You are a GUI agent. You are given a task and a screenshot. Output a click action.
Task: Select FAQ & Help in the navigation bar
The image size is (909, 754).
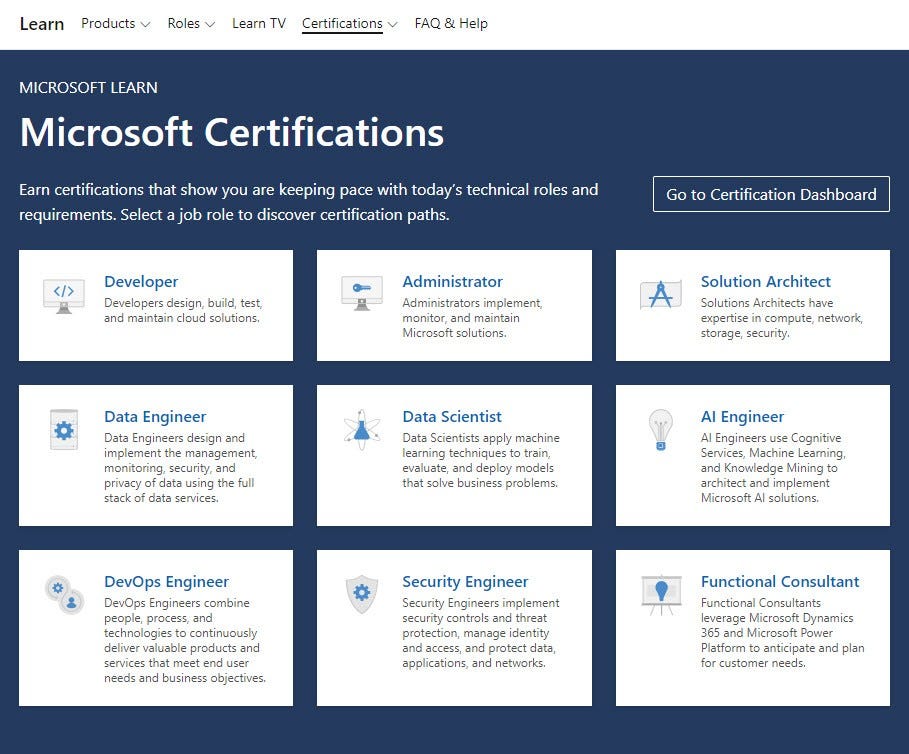(x=451, y=23)
